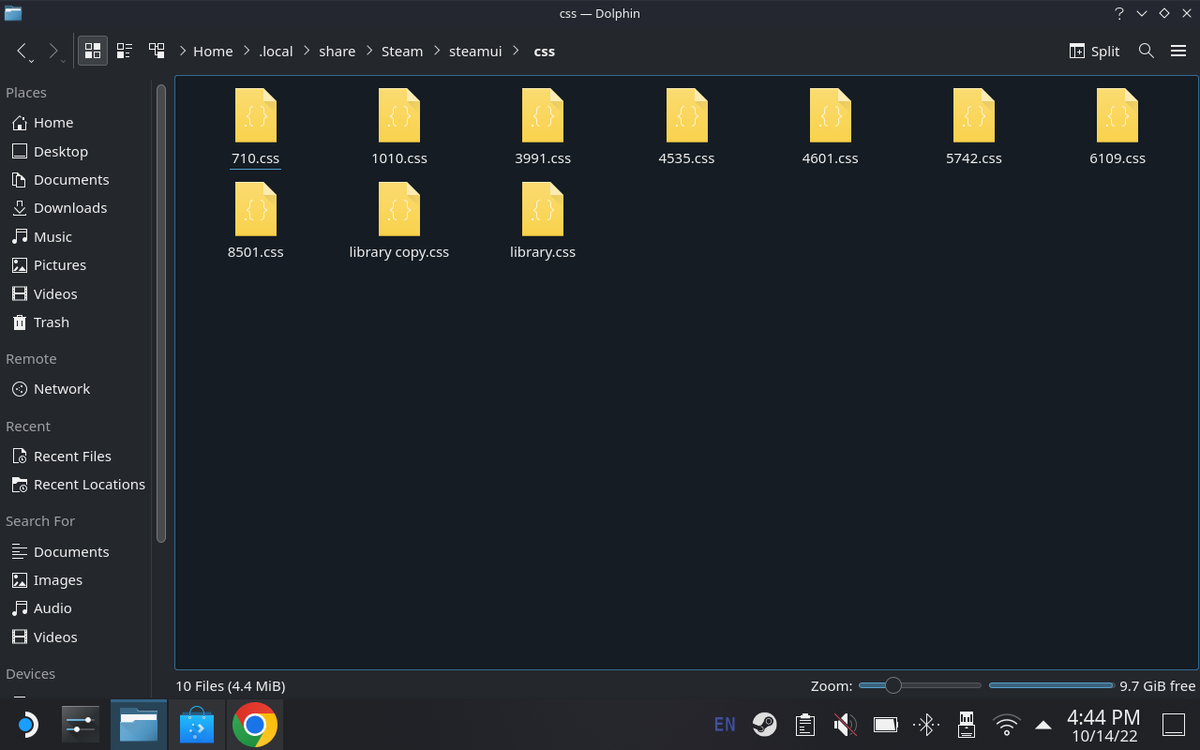1200x750 pixels.
Task: Open the clipboard manager in system tray
Action: [805, 724]
